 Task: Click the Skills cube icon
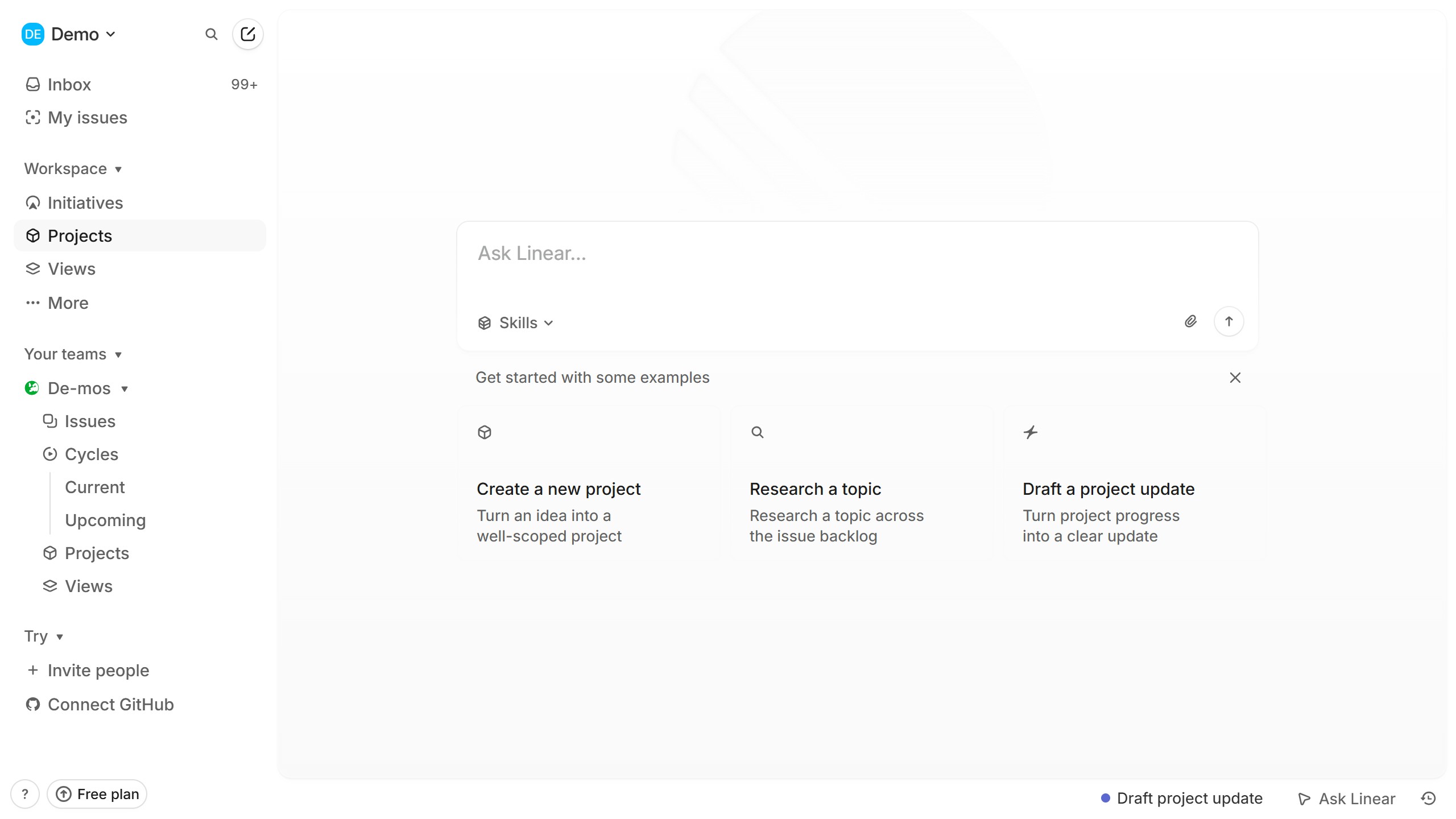tap(485, 323)
